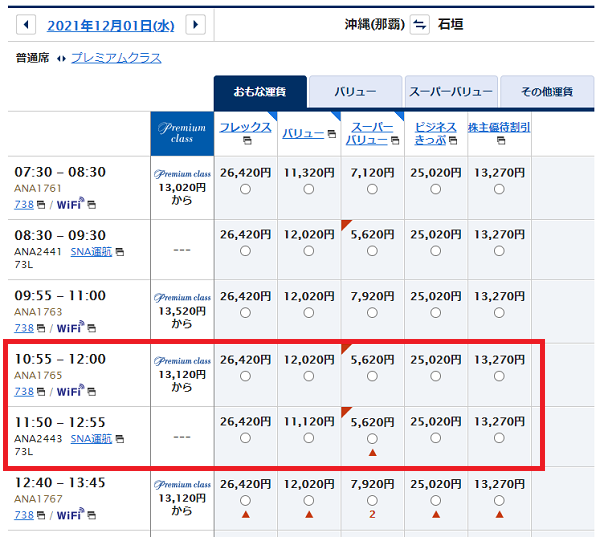Select the 12,020円 Value fare on ANA1765
The image size is (600, 537).
click(309, 376)
